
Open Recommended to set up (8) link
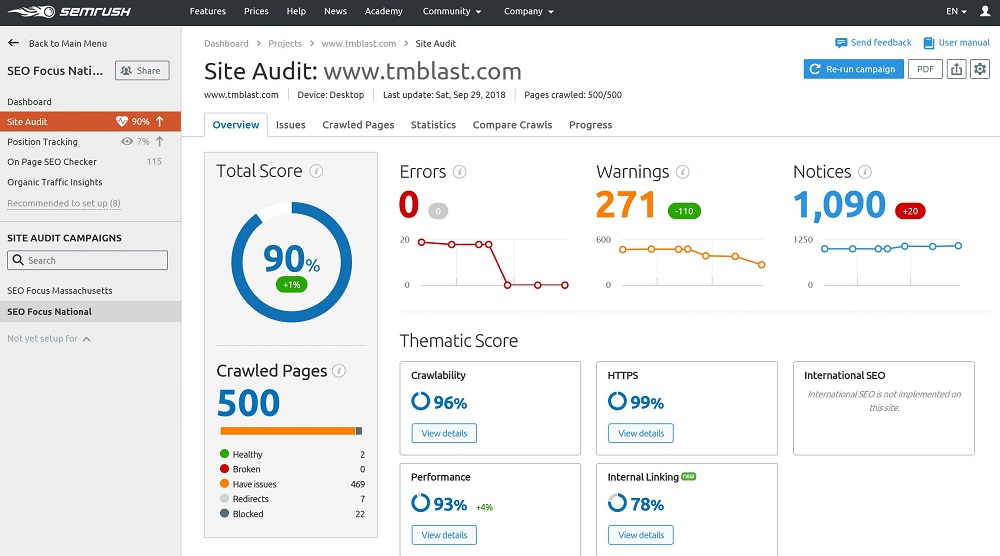click(64, 203)
